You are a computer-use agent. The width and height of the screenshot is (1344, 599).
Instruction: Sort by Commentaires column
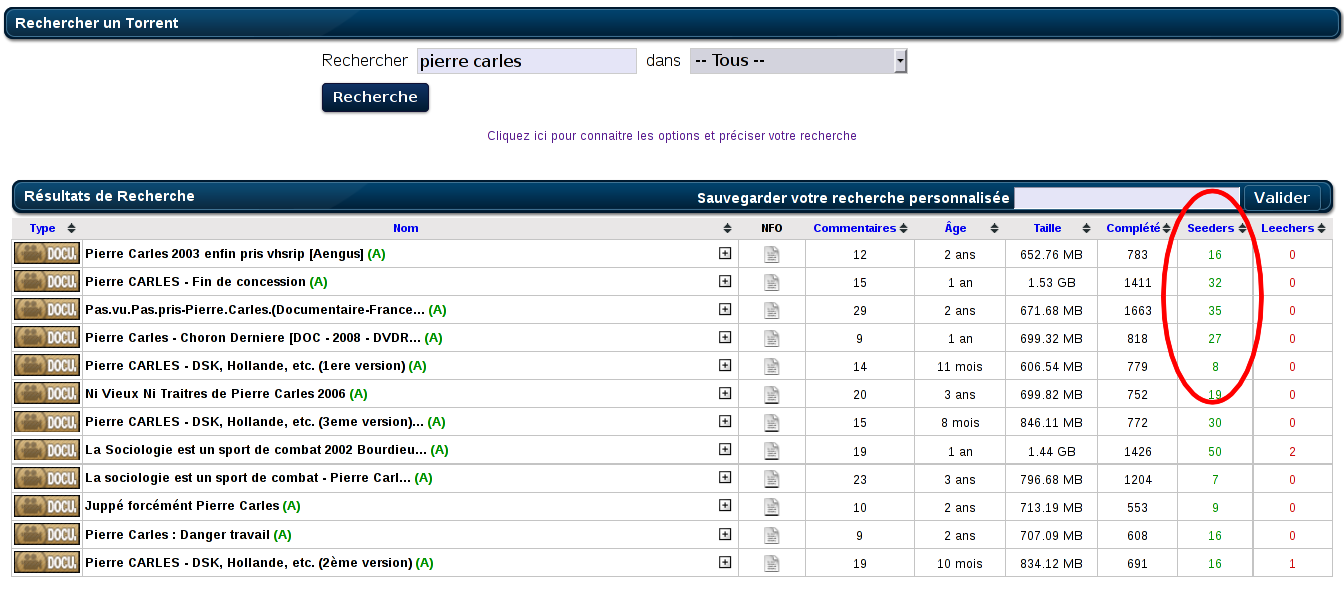[x=854, y=228]
